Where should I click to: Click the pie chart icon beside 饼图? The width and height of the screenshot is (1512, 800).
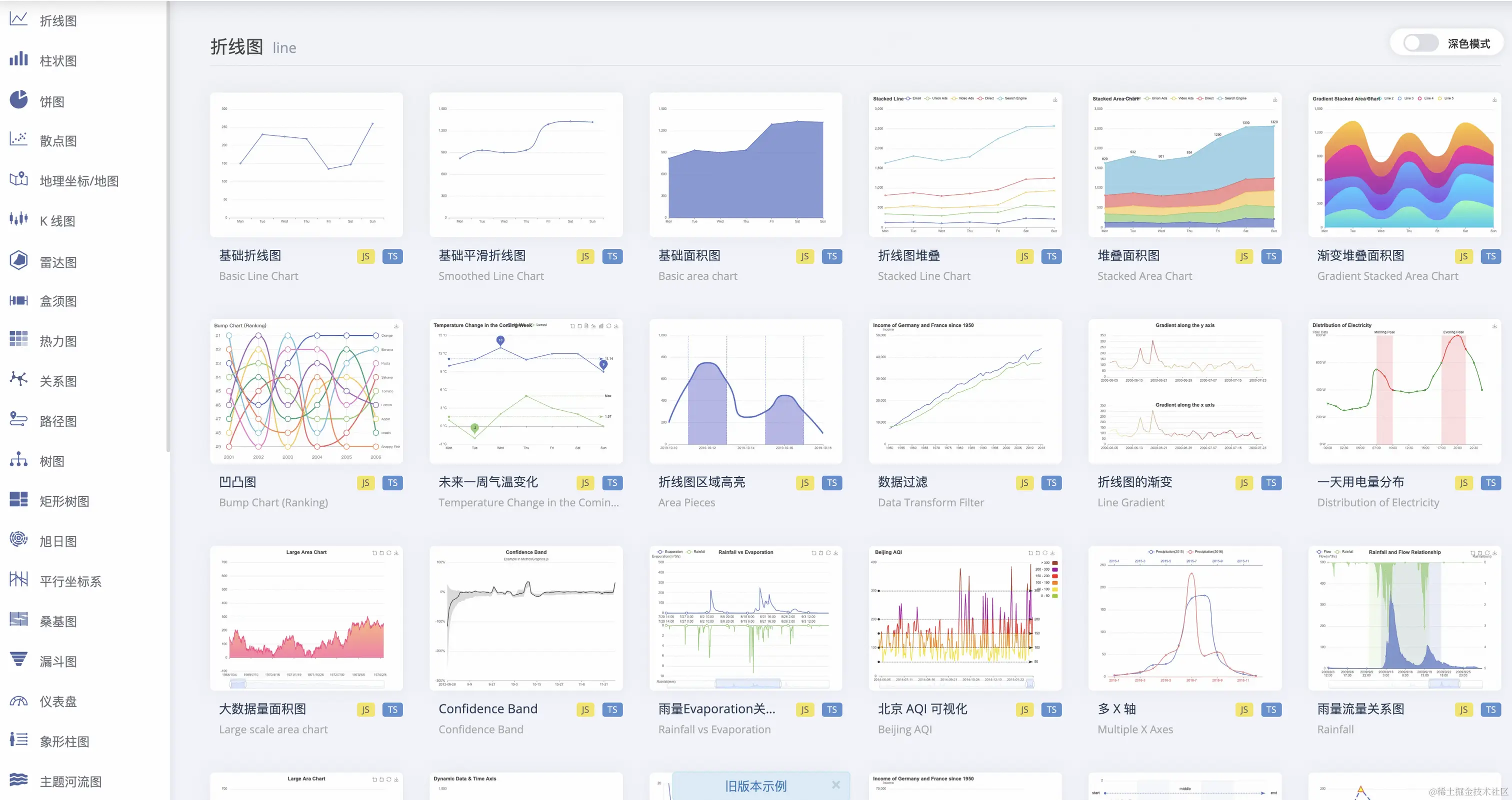19,100
